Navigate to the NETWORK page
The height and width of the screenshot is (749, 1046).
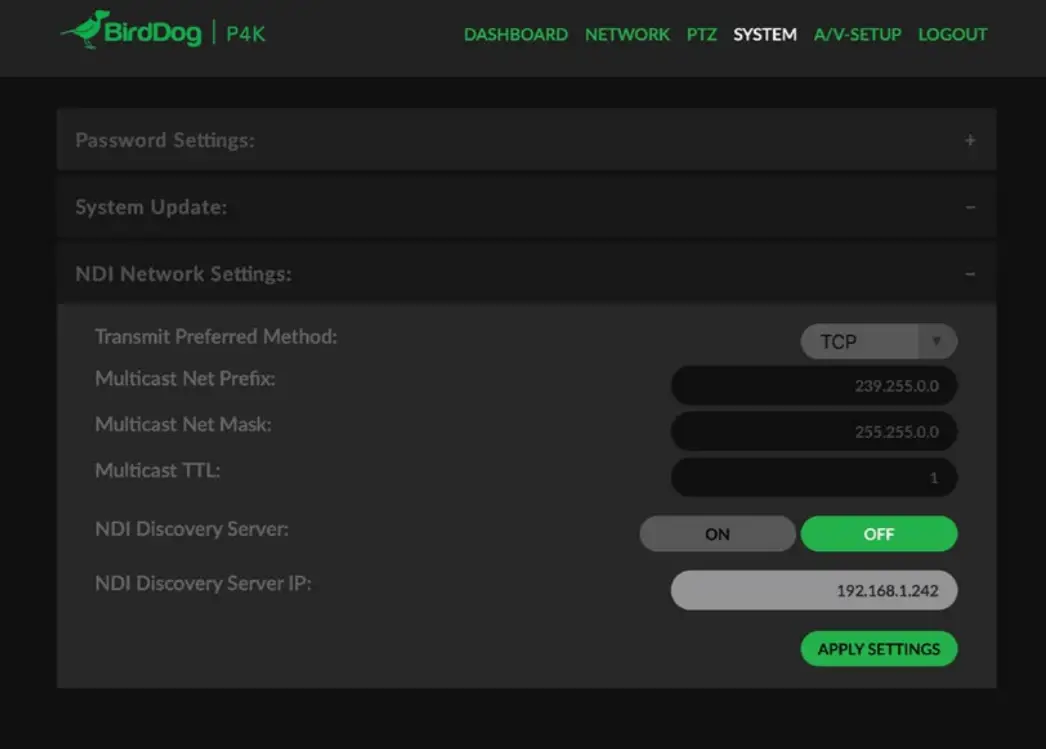pos(627,34)
